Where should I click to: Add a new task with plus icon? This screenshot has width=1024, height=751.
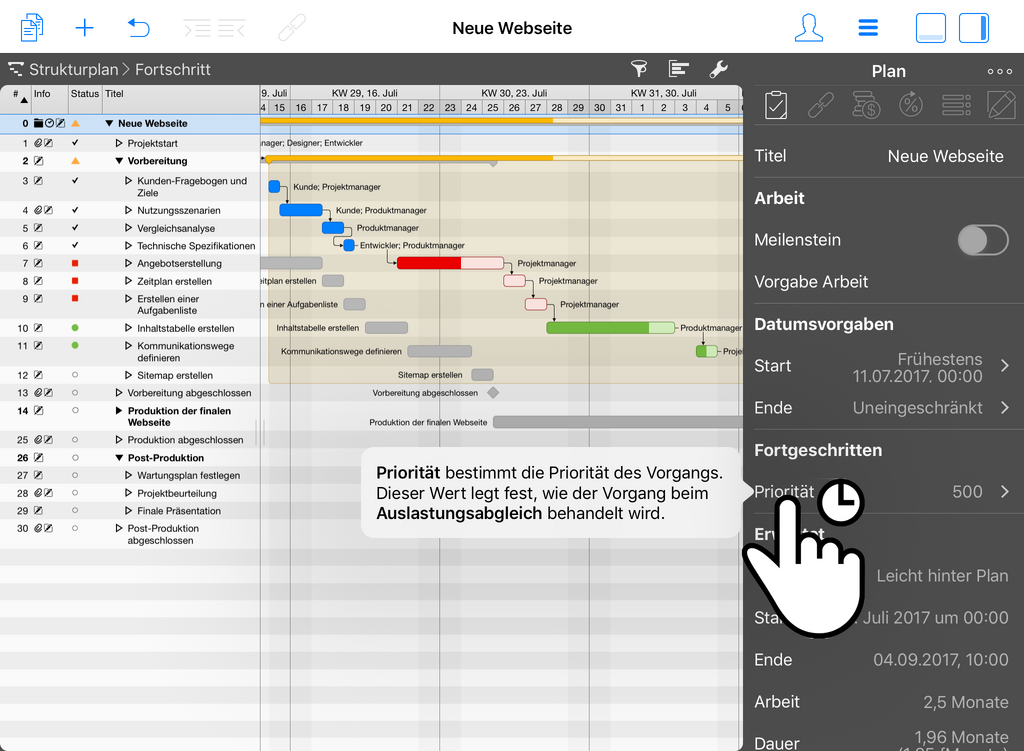tap(85, 27)
